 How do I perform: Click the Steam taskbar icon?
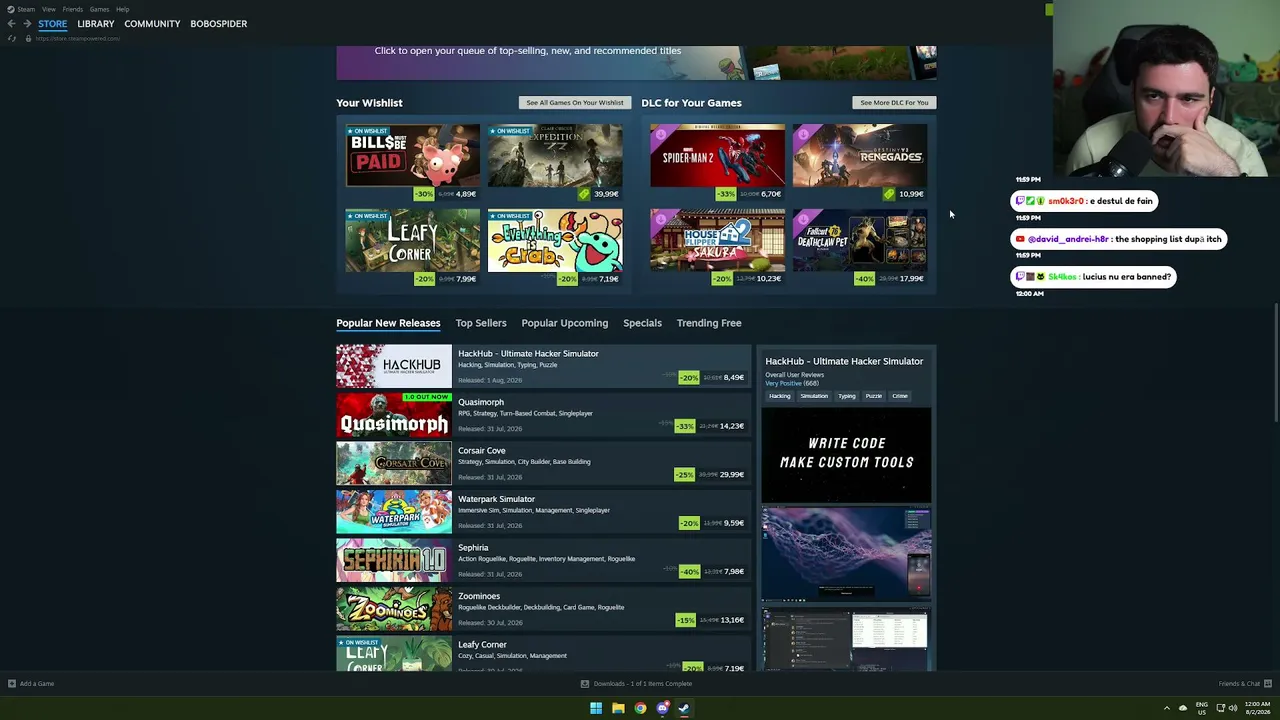684,708
